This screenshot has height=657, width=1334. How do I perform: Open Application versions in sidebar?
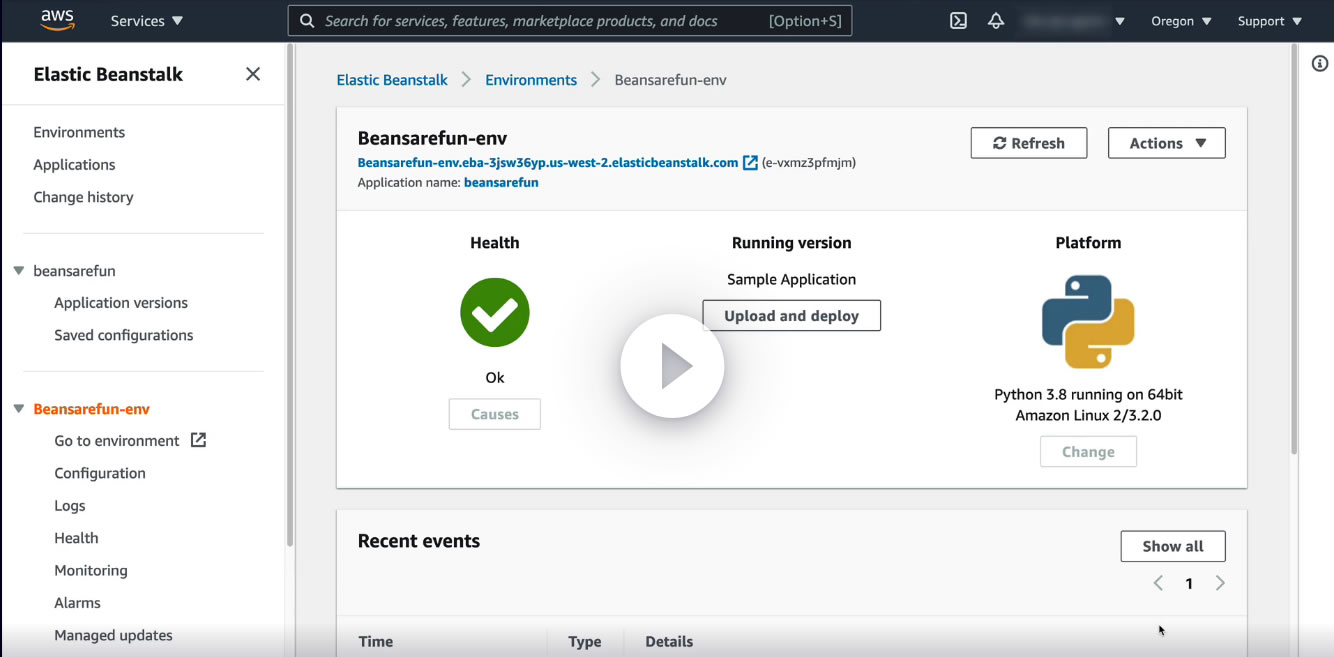(121, 303)
